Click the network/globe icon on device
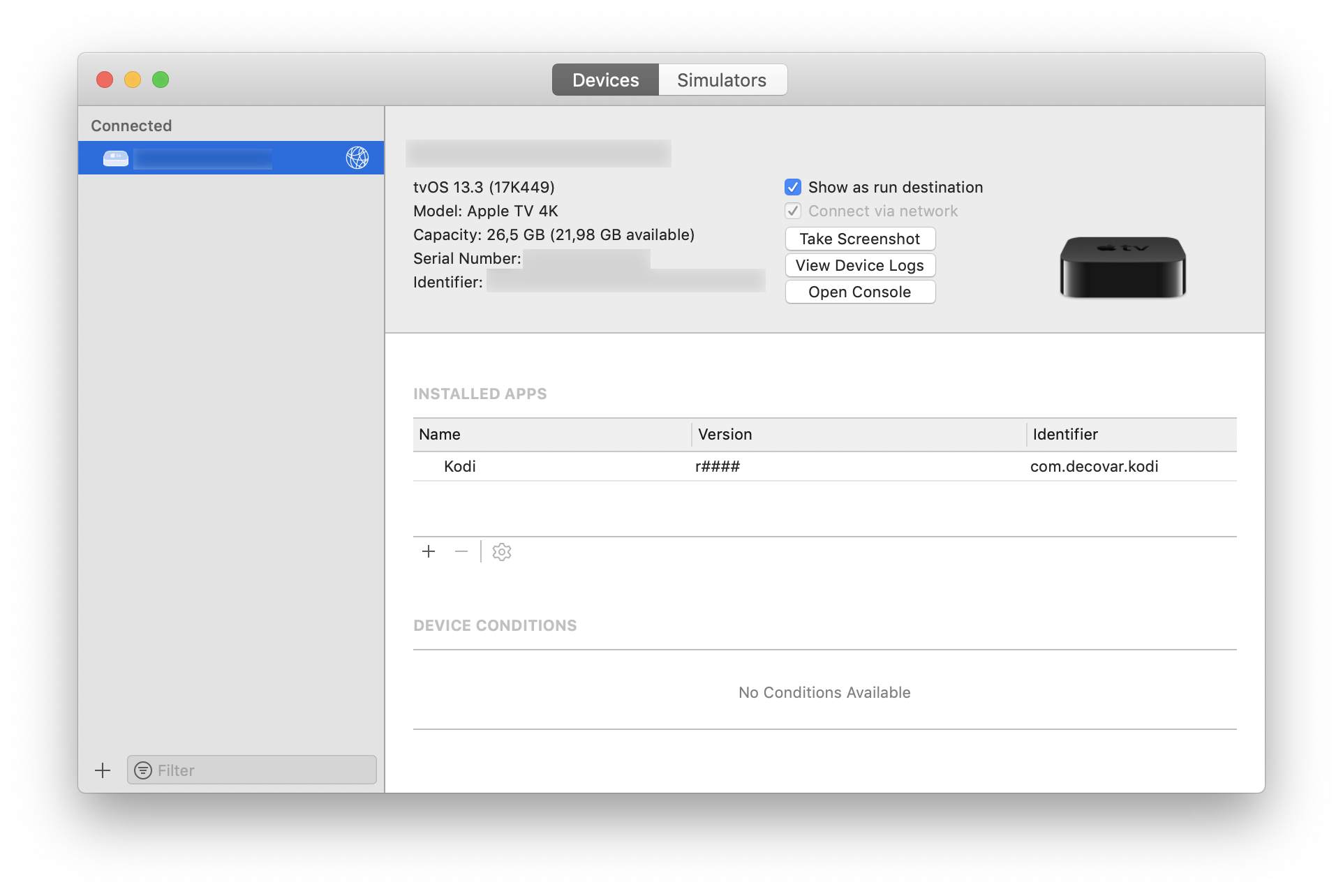 click(356, 156)
